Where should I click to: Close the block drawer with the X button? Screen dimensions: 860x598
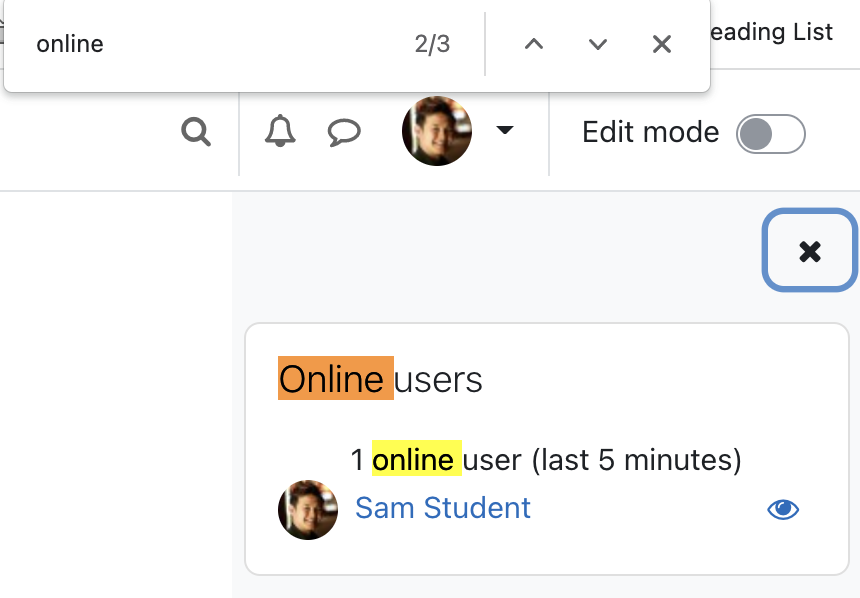click(x=810, y=251)
